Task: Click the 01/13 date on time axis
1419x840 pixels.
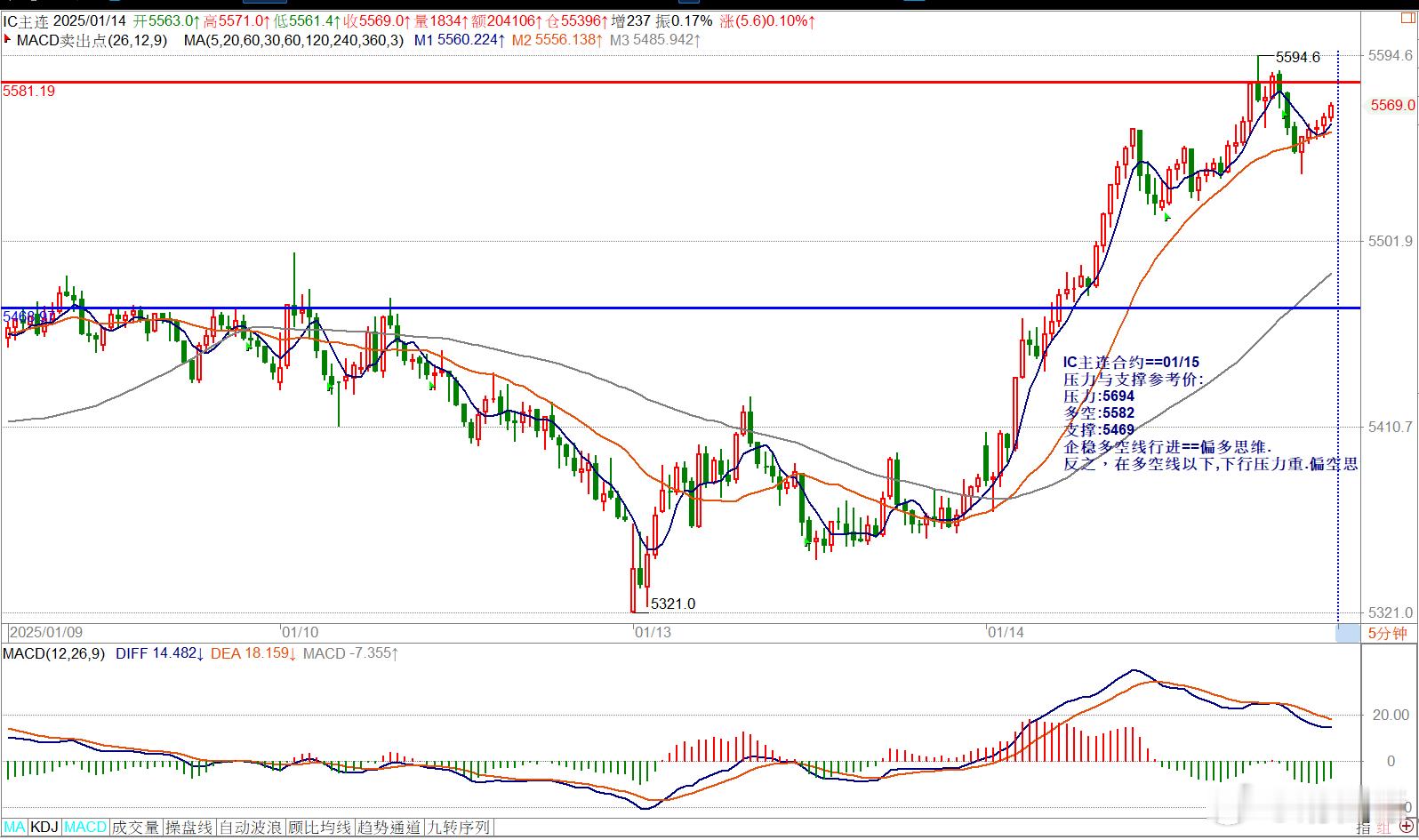Action: pyautogui.click(x=652, y=632)
